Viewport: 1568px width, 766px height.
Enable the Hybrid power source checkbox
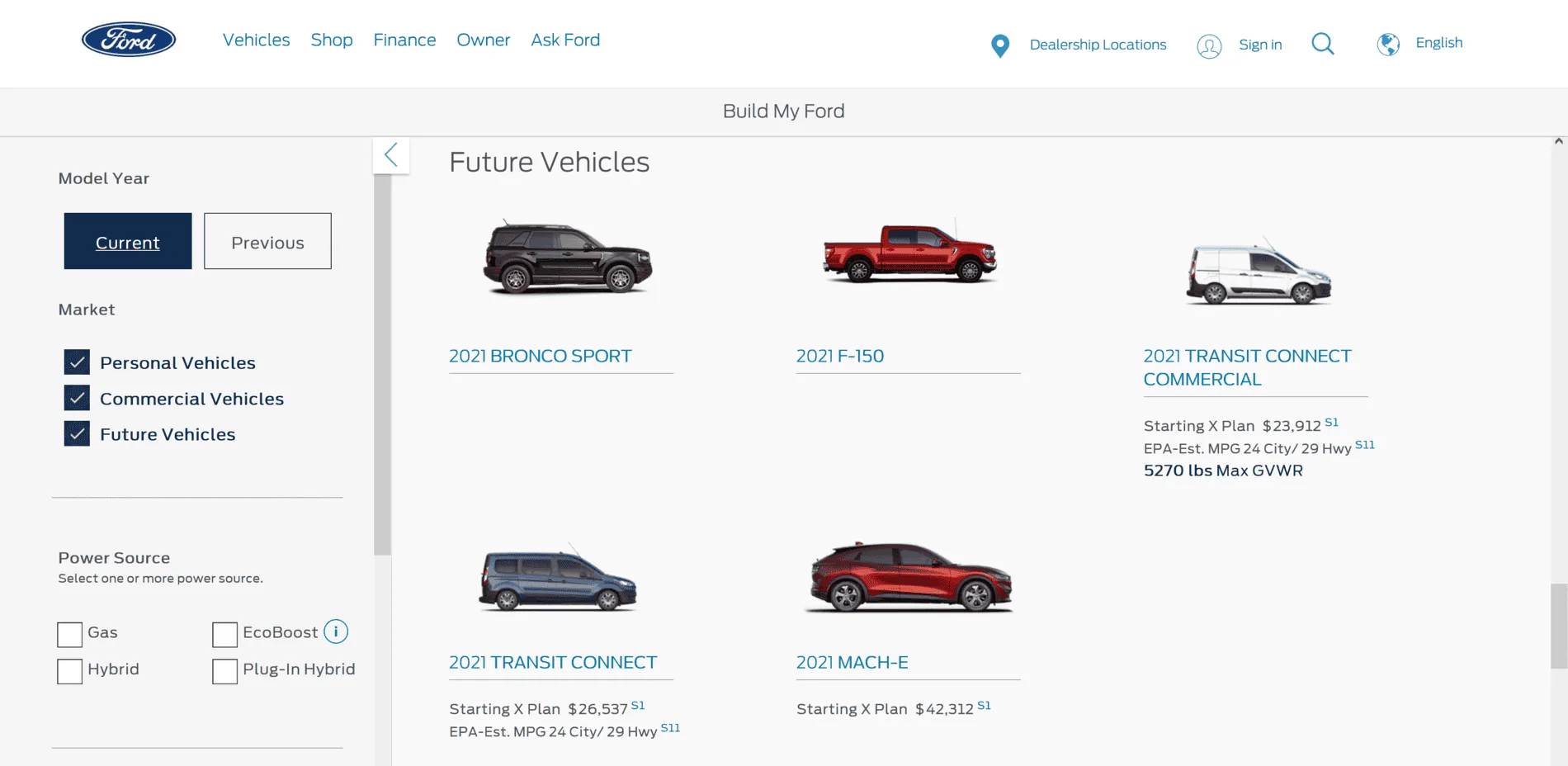click(70, 671)
